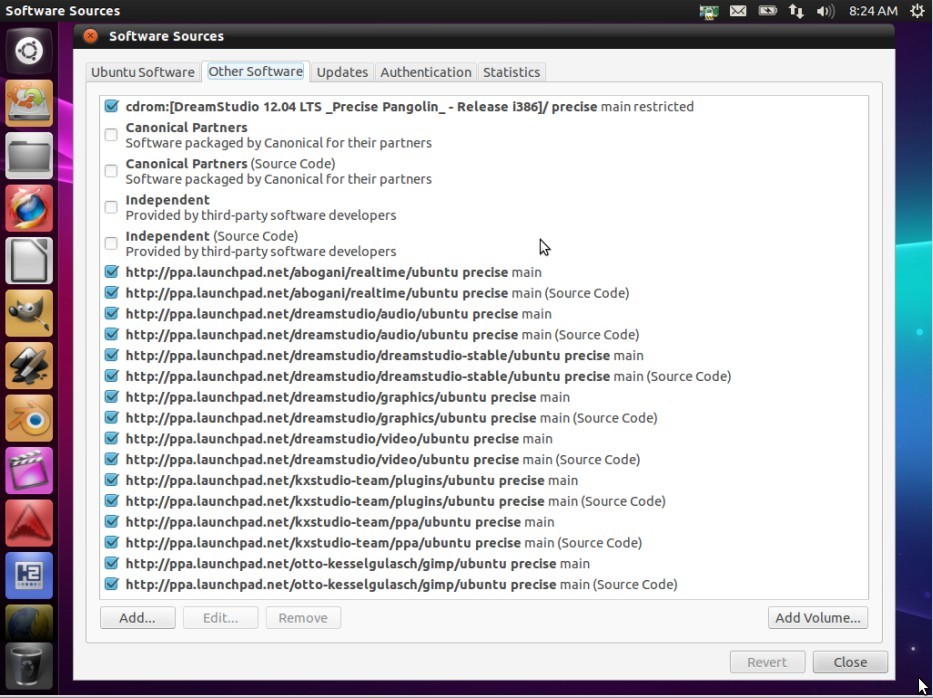Select 'Software packaged by Canonical' under Canonical Partners (Source Code)
Image resolution: width=933 pixels, height=698 pixels.
point(278,179)
